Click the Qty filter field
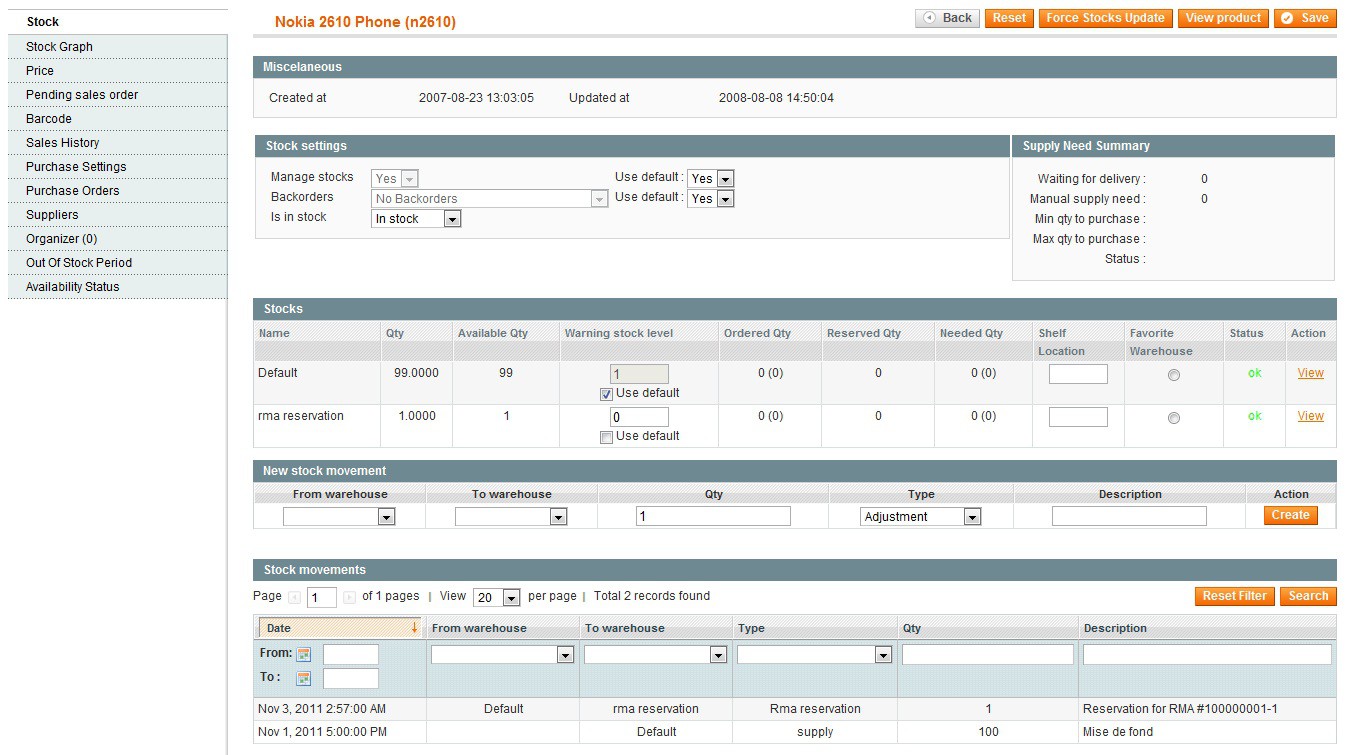 click(988, 655)
